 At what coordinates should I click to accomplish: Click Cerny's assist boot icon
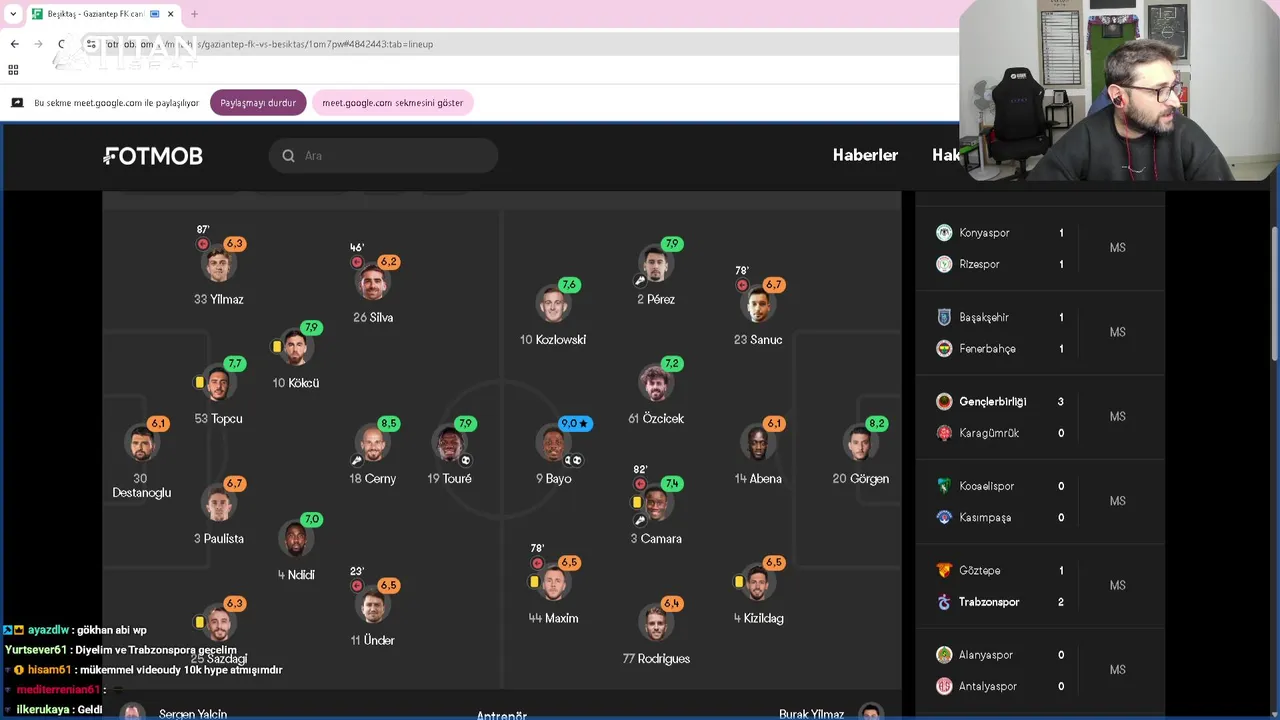coord(356,461)
